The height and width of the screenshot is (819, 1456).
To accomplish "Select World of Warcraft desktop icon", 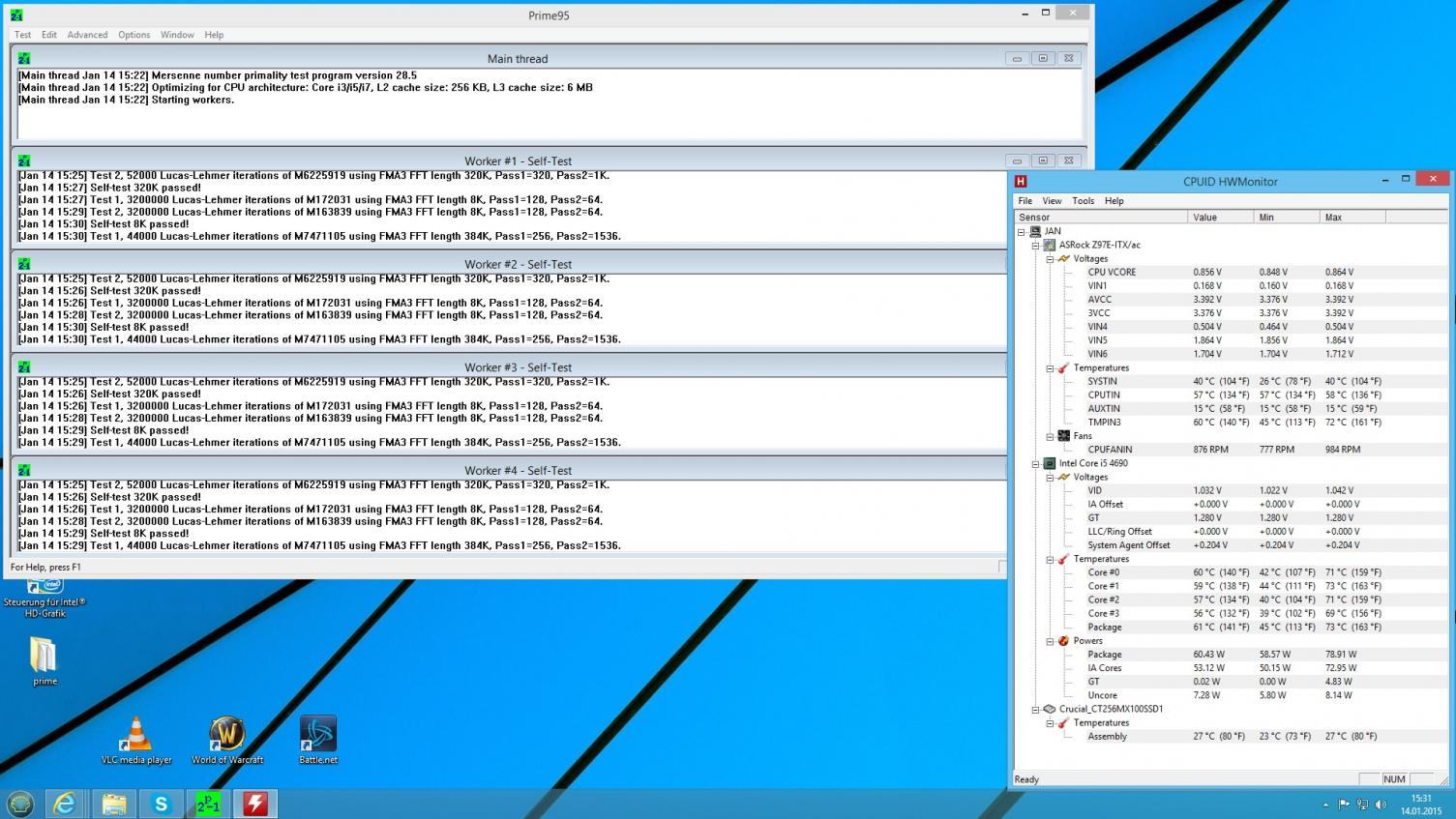I will [227, 741].
